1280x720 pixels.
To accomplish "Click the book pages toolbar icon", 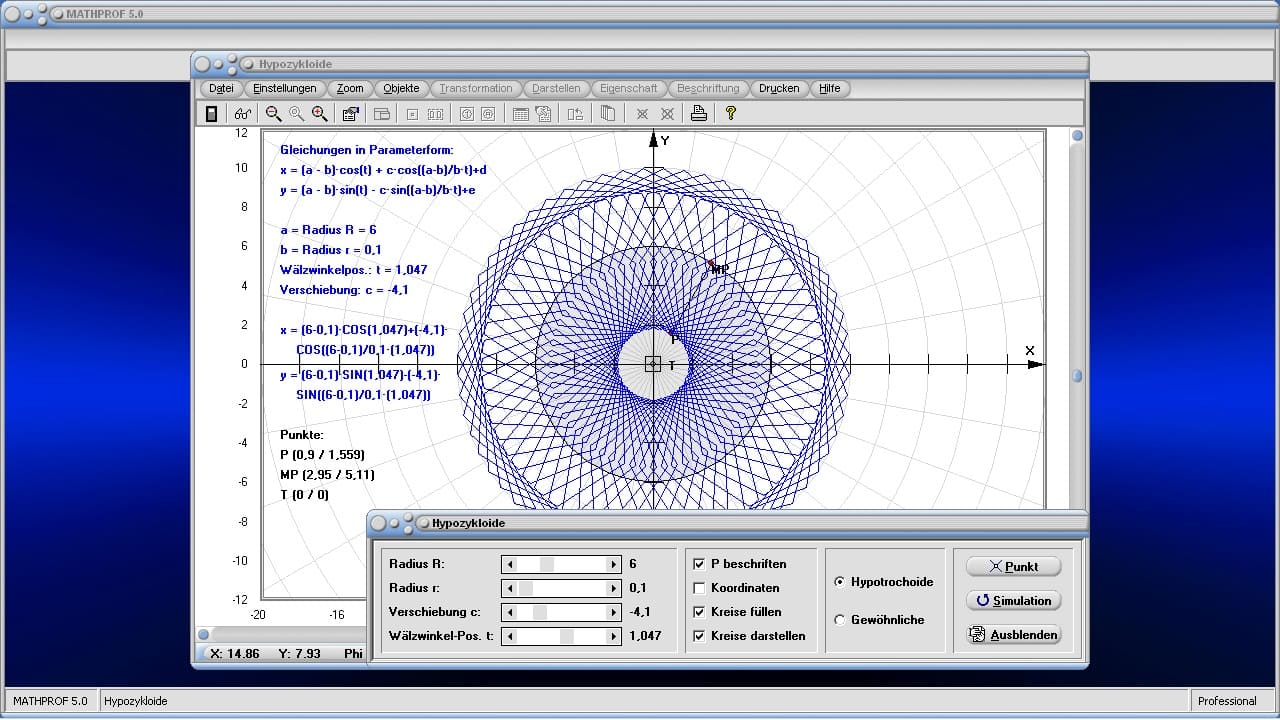I will coord(607,114).
